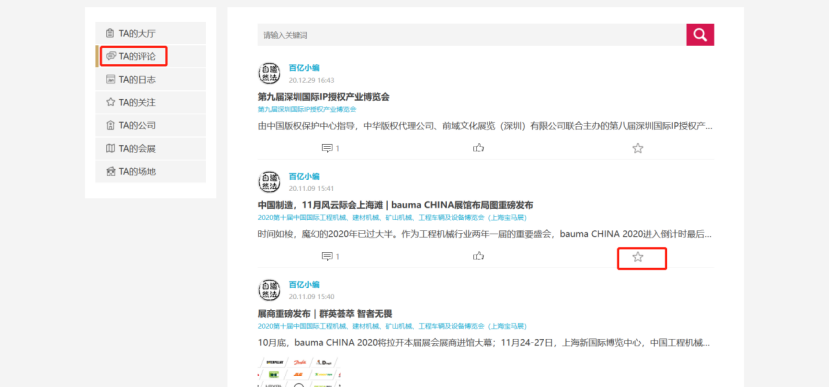Click building icon beside TA的公司
The width and height of the screenshot is (830, 388).
[110, 125]
